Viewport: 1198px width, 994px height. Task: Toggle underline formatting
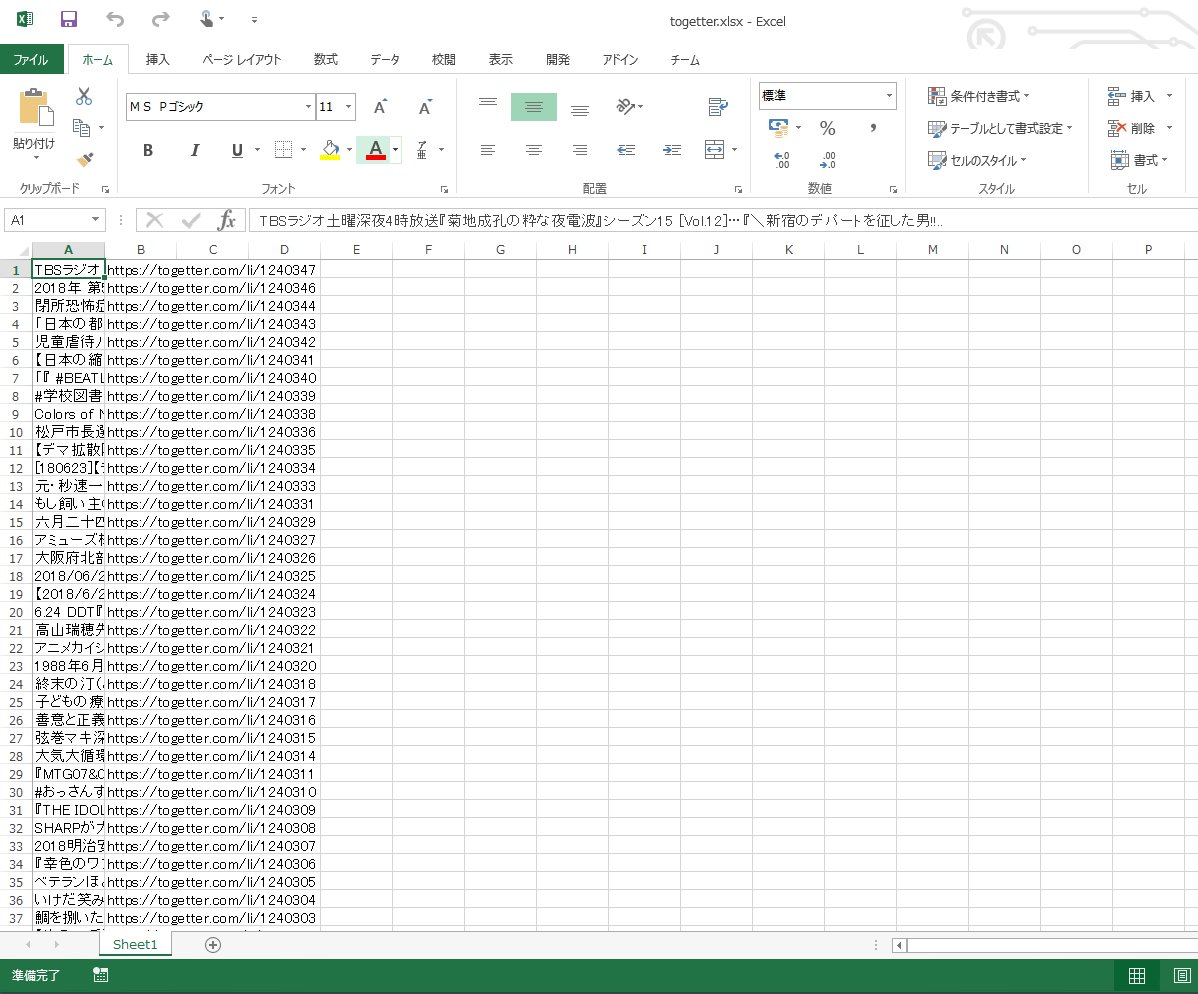tap(237, 150)
